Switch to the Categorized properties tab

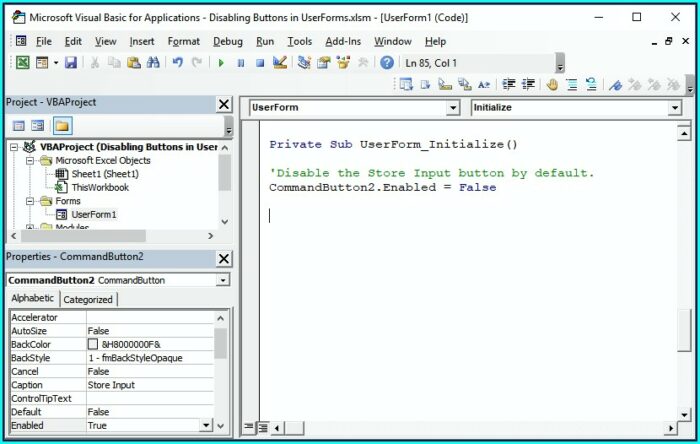(88, 299)
